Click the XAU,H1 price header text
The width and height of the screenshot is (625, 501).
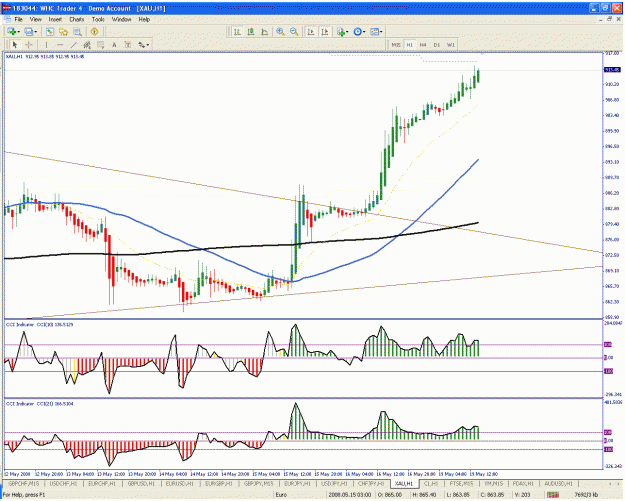pyautogui.click(x=45, y=57)
